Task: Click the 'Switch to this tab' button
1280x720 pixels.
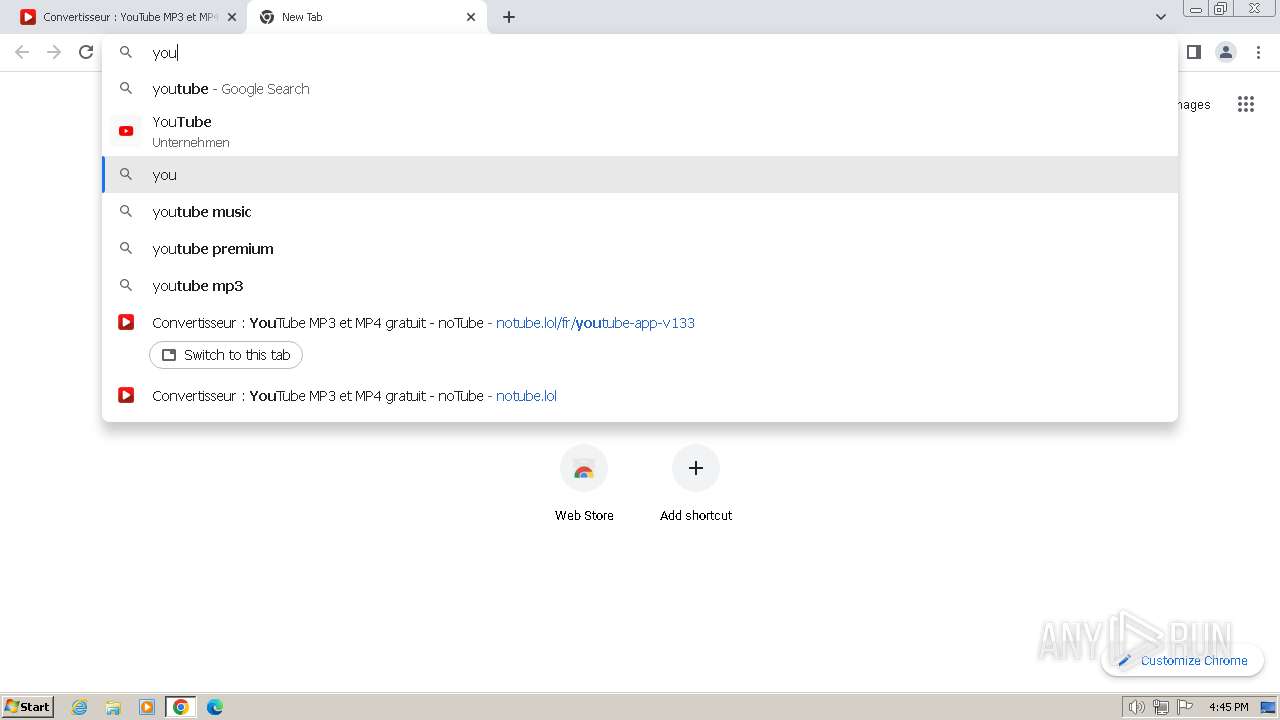Action: (x=226, y=355)
